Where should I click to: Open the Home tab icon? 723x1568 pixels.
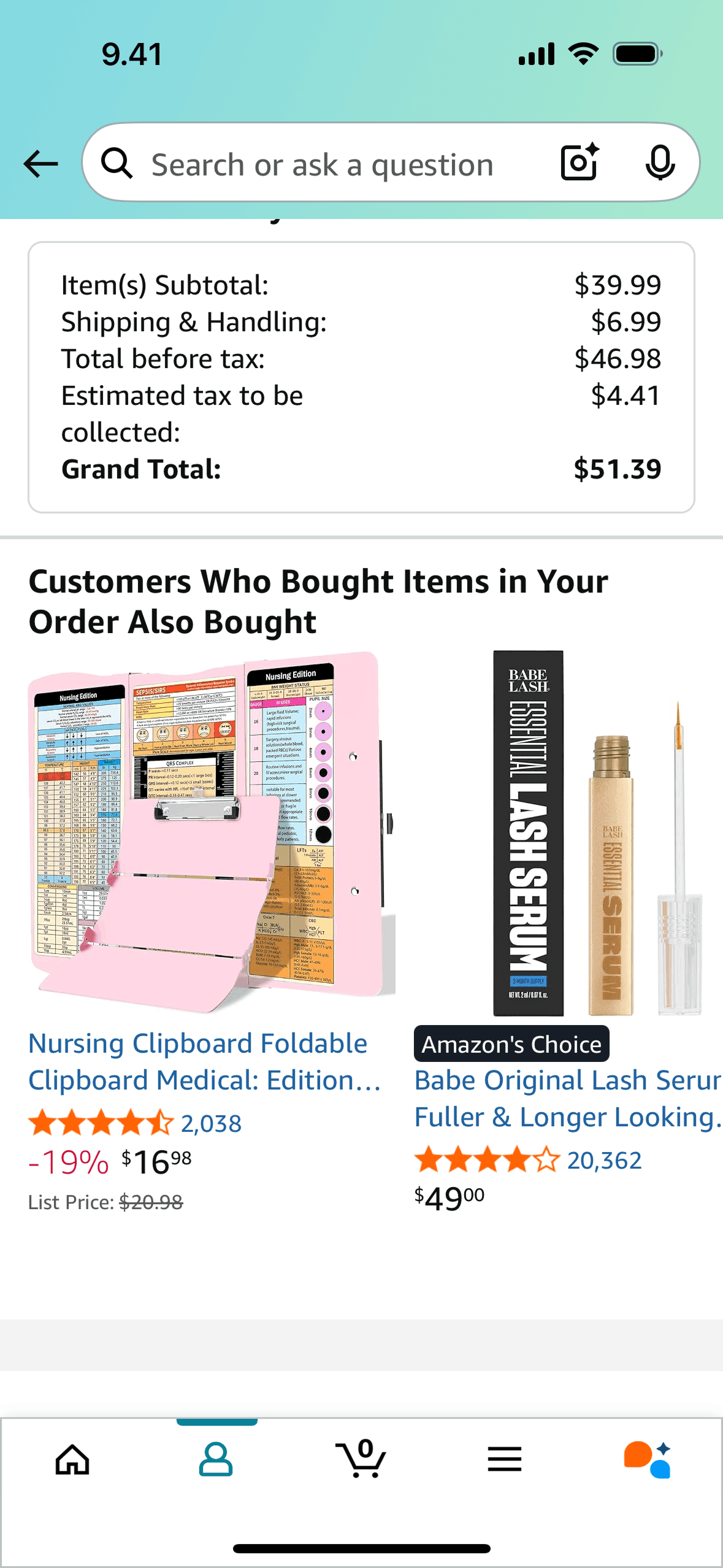72,1459
